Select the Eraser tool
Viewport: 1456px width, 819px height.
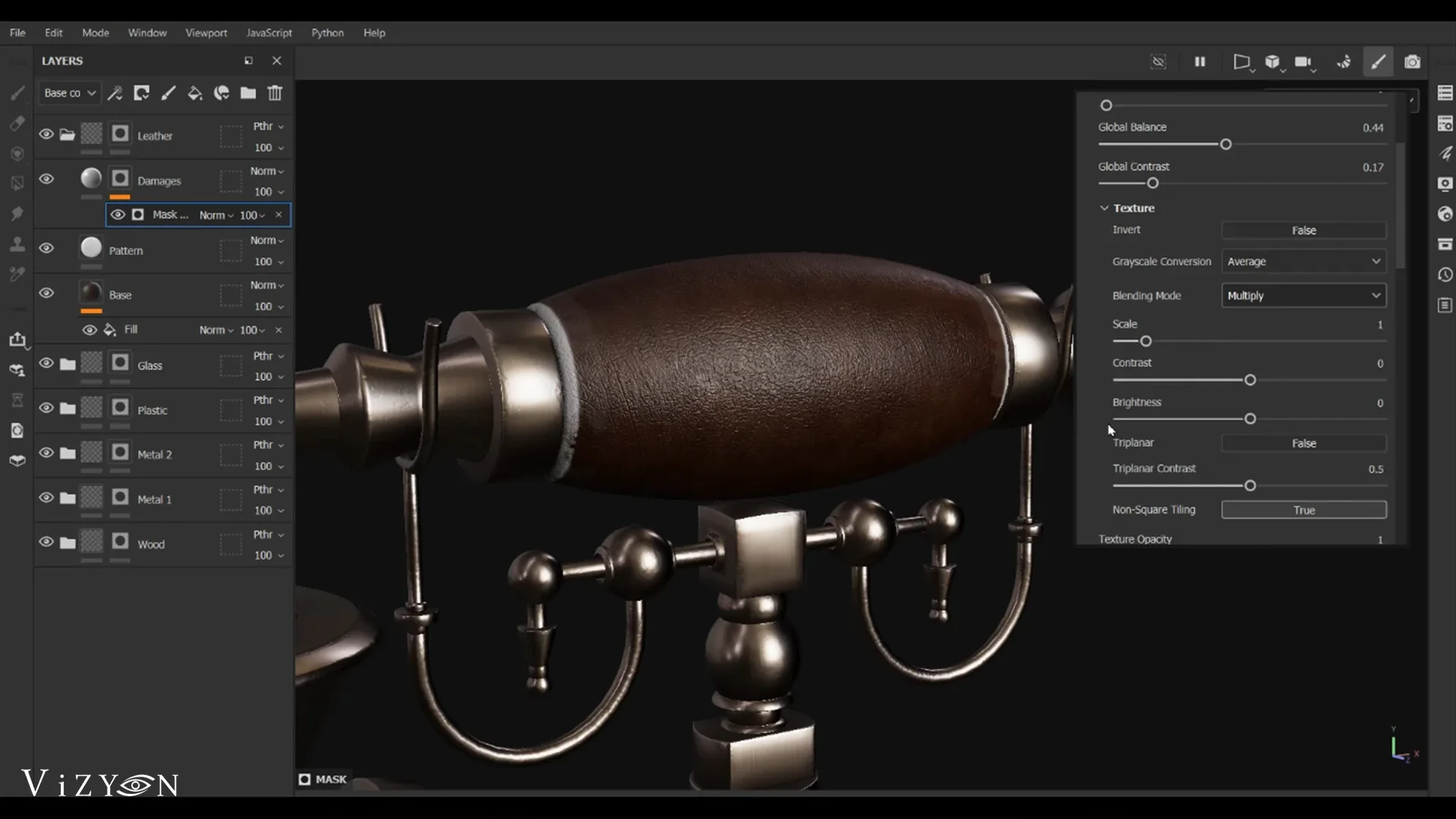[x=17, y=123]
